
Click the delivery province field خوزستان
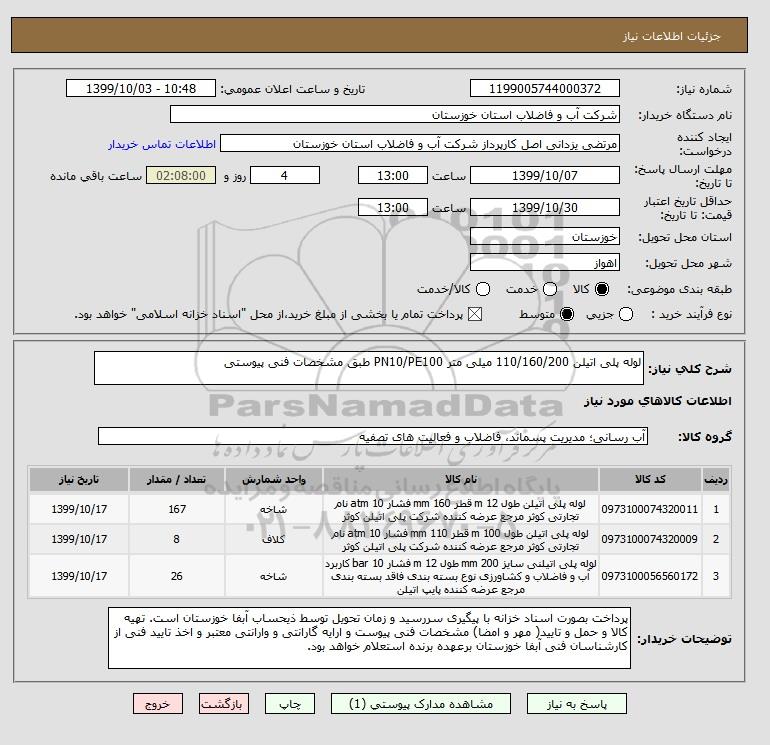(545, 237)
